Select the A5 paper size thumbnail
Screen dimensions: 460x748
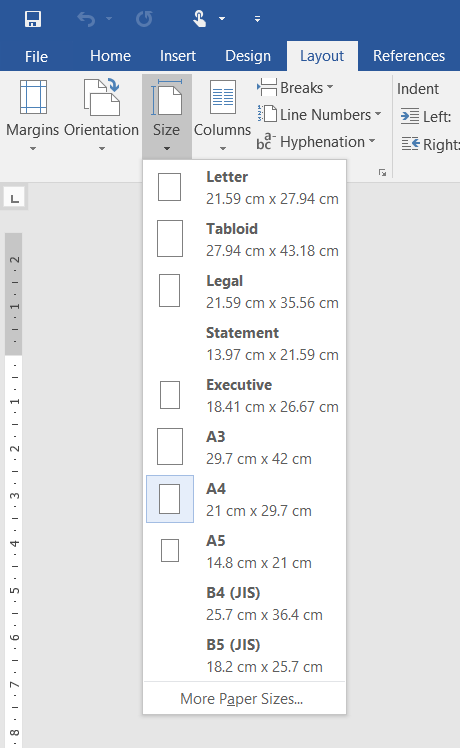click(170, 551)
